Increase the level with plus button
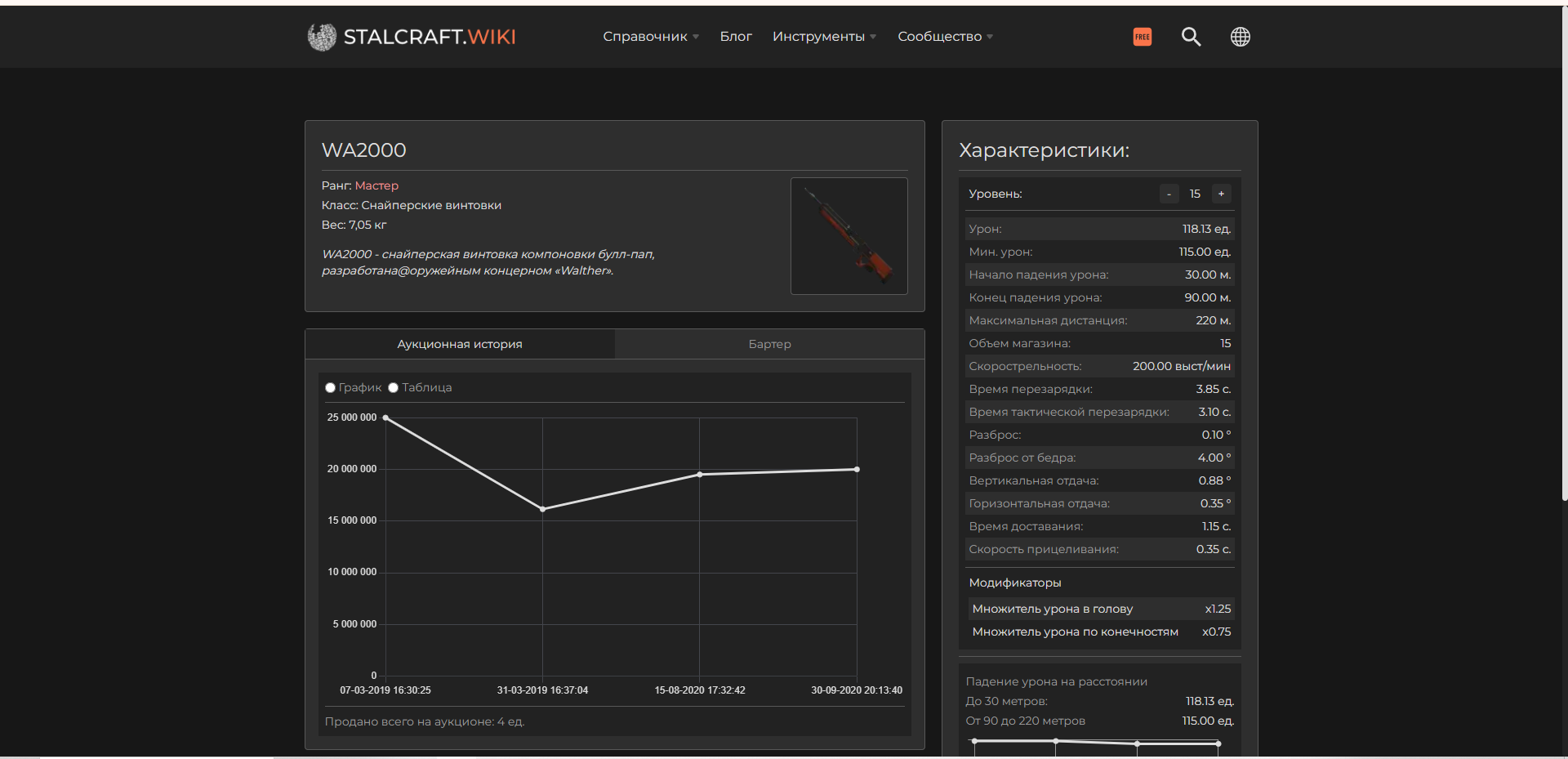The height and width of the screenshot is (759, 1568). click(x=1221, y=194)
